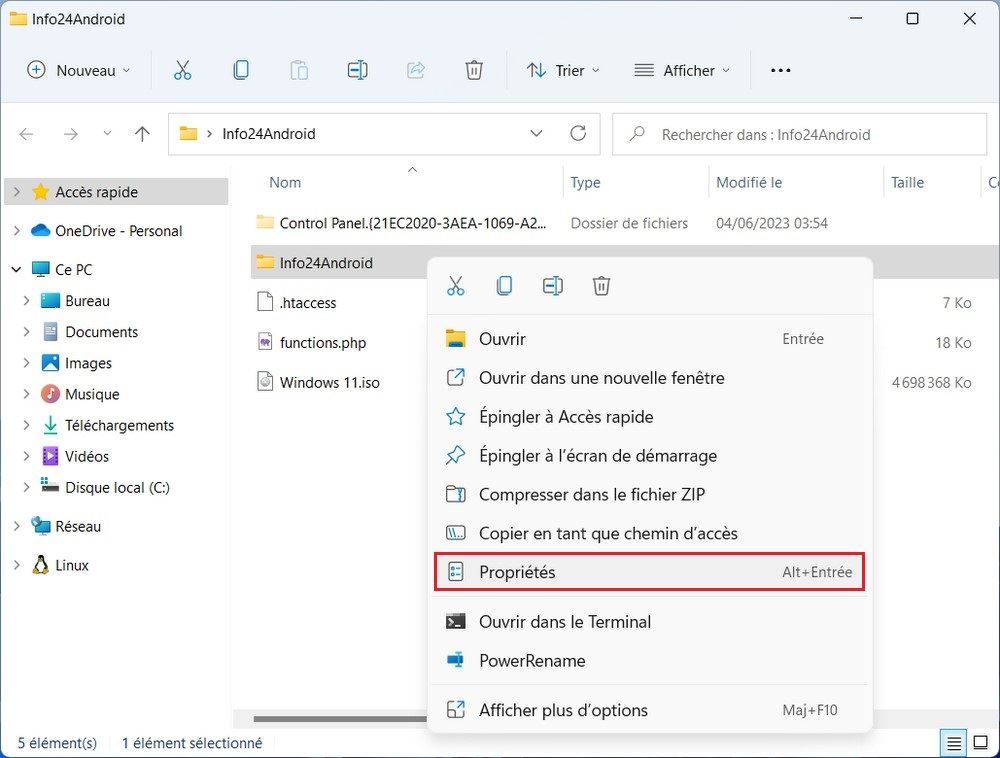Screen dimensions: 1000x758
Task: Click the Rename icon in the top toolbar
Action: coord(357,70)
